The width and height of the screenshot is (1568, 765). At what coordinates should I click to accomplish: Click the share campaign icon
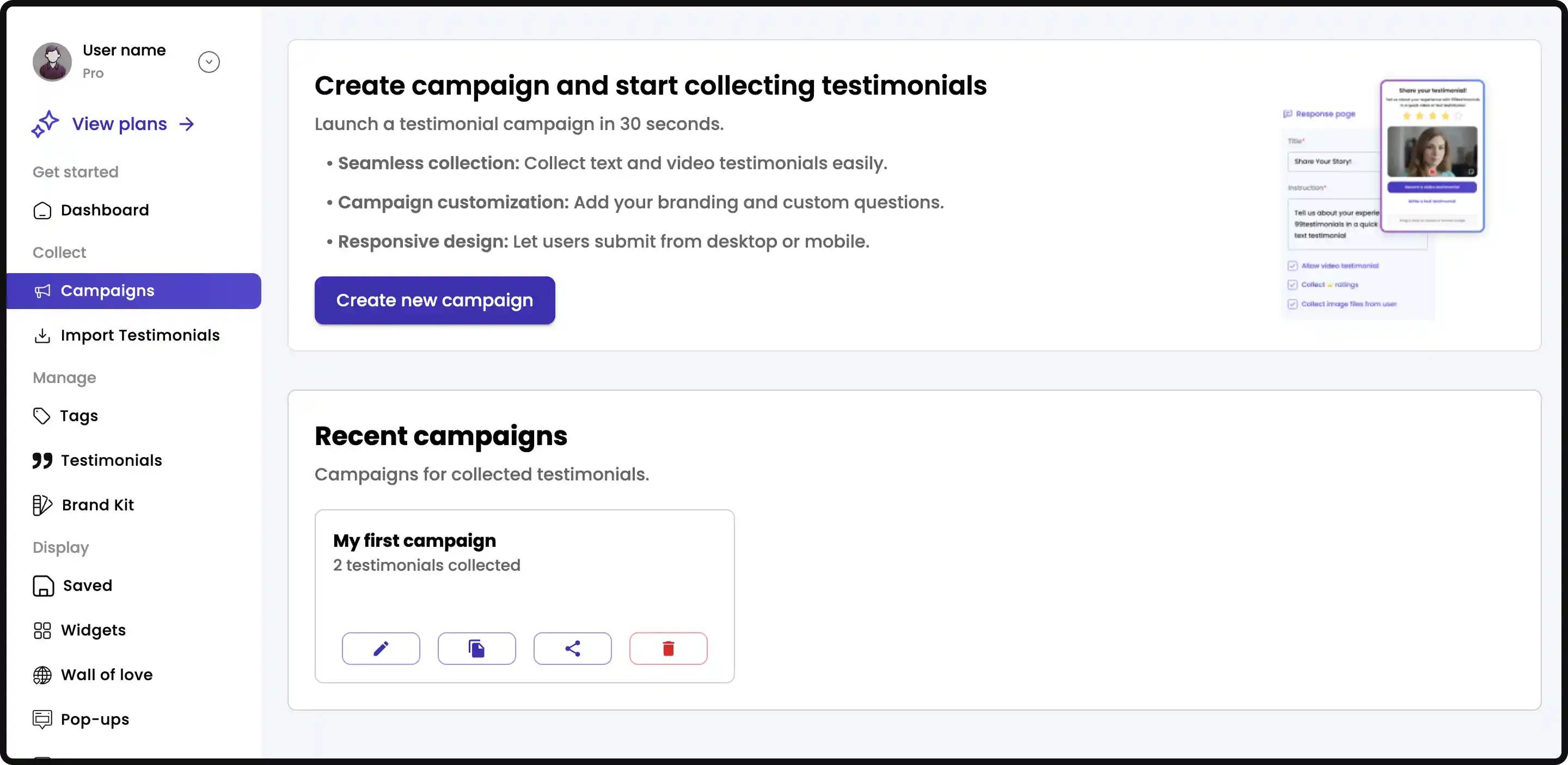coord(572,648)
